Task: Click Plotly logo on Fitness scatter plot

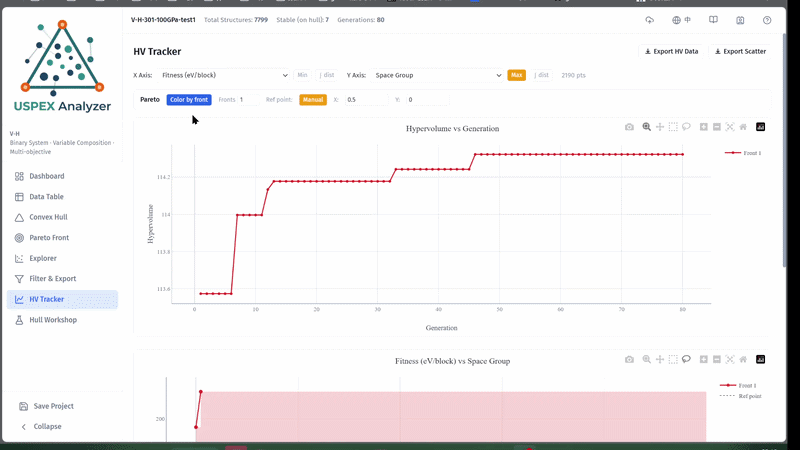Action: point(761,360)
